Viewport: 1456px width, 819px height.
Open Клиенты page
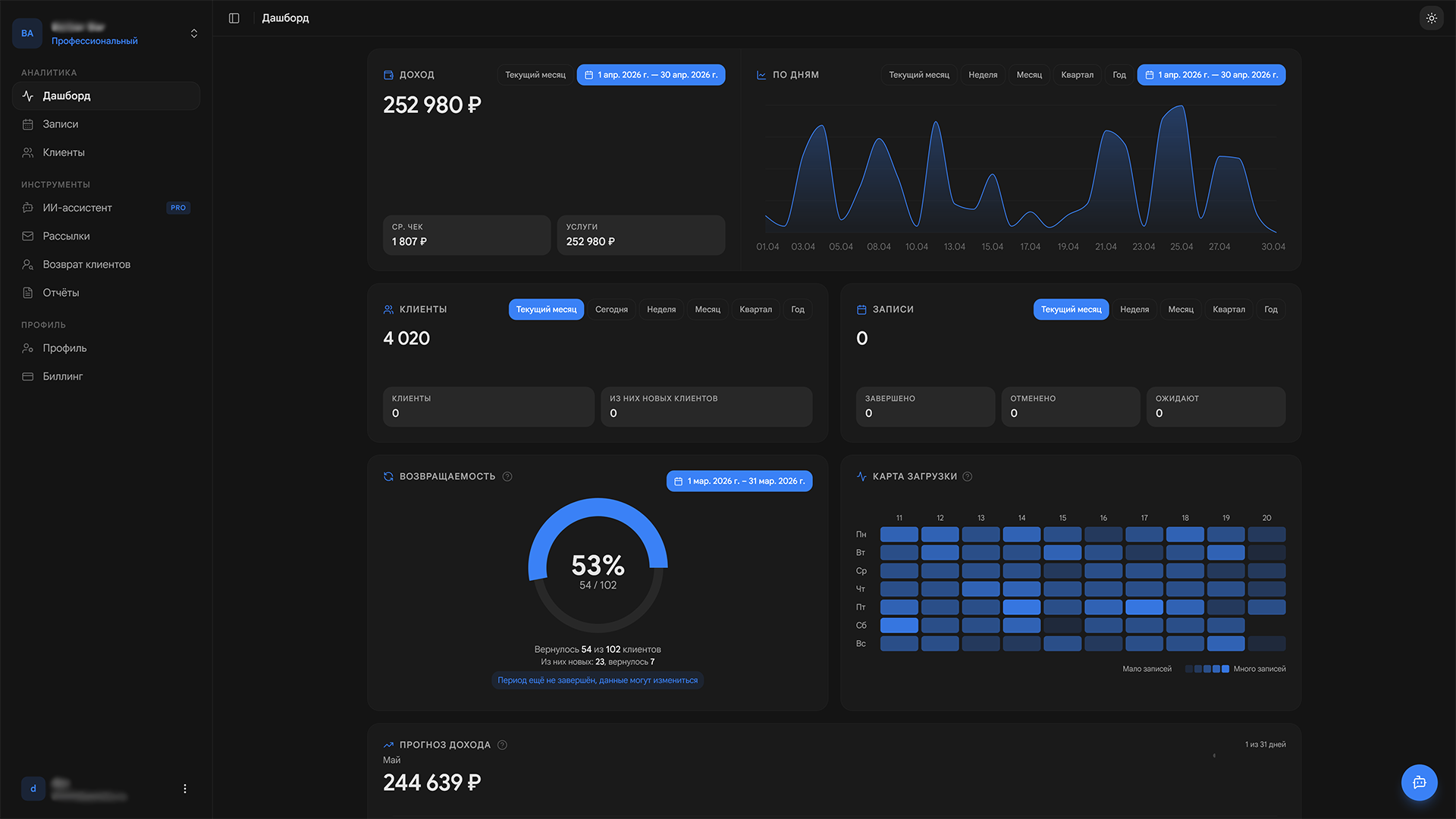(106, 152)
